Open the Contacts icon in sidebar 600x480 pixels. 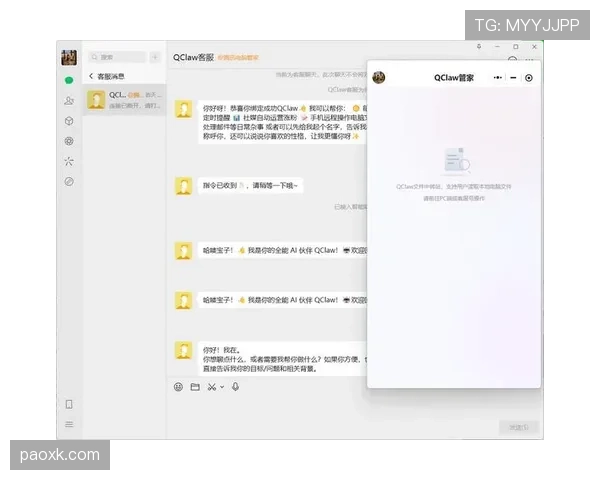coord(69,101)
